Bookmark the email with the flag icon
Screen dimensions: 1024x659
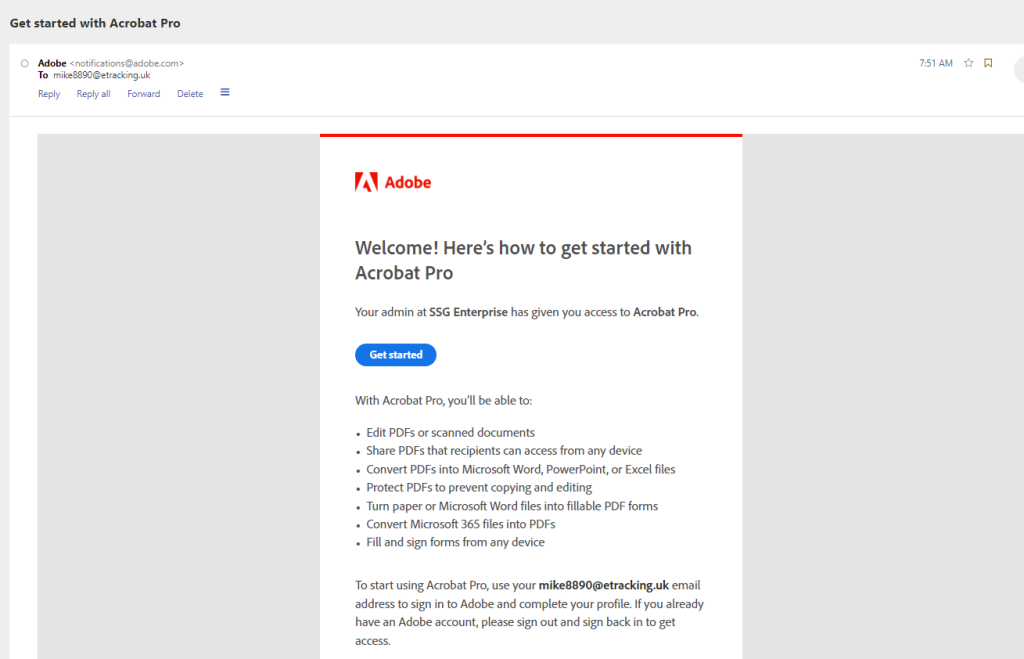point(988,63)
